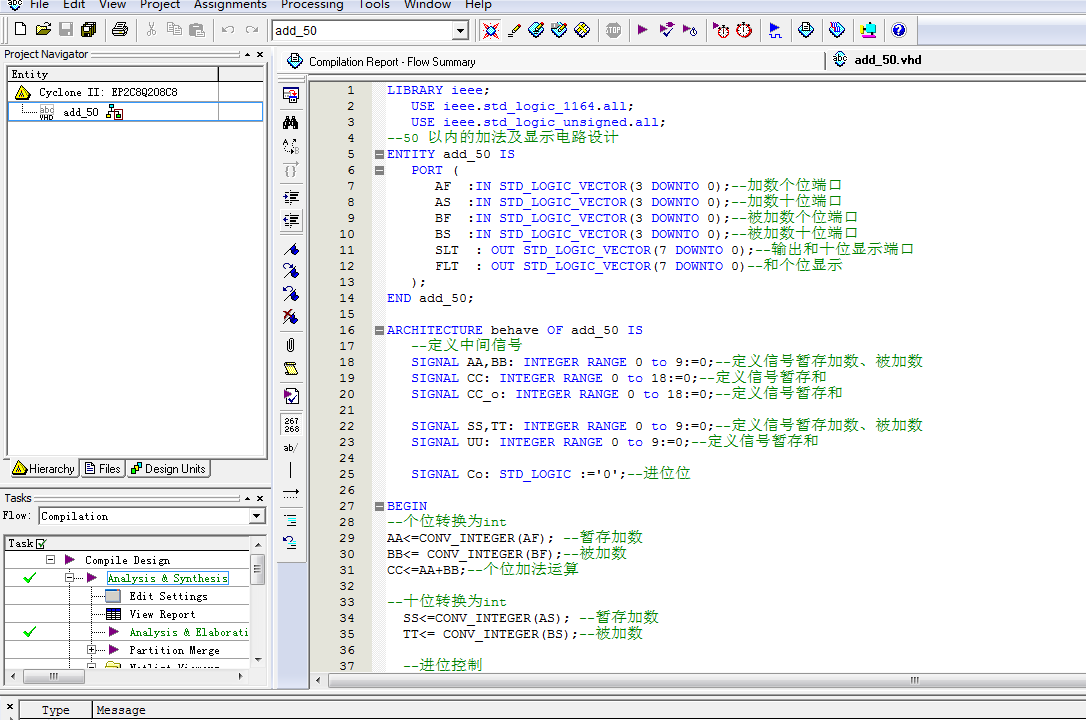Click the Start Compilation play icon
The width and height of the screenshot is (1086, 720).
point(643,30)
